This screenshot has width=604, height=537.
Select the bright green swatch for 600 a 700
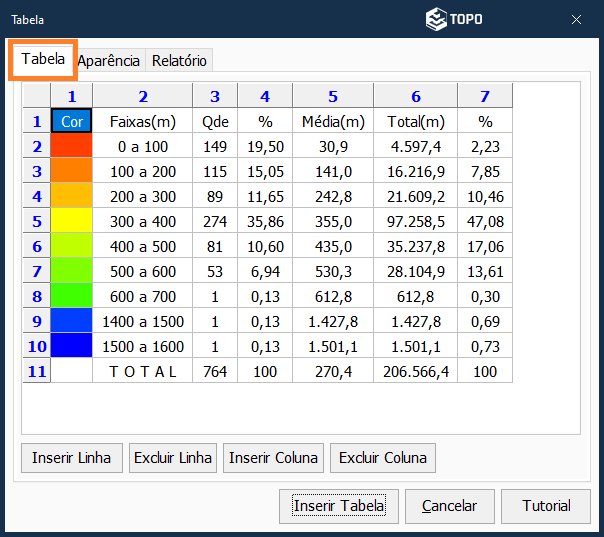click(72, 295)
